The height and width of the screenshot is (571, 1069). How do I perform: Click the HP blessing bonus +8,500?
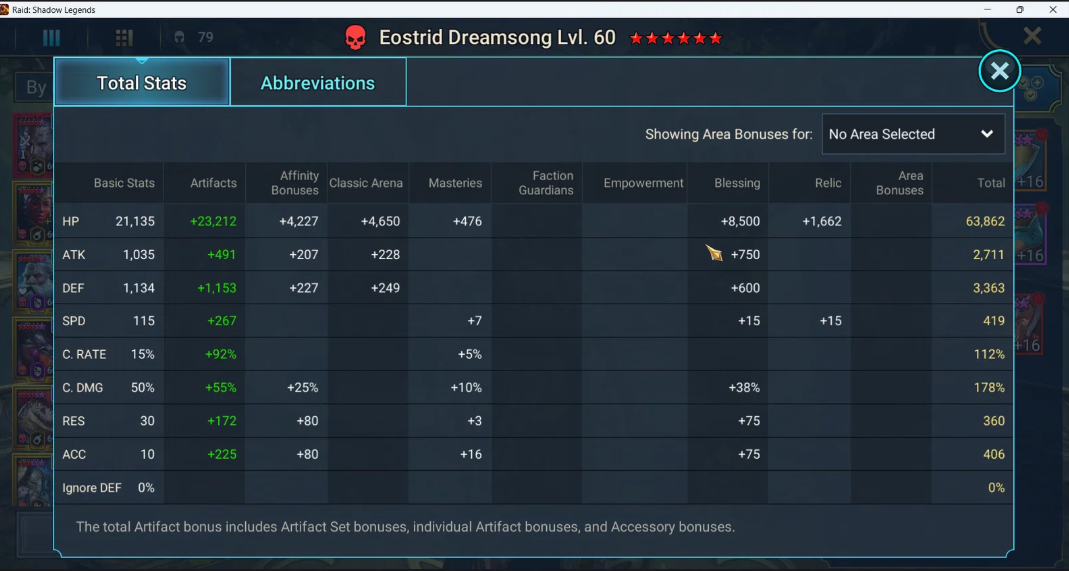point(740,221)
